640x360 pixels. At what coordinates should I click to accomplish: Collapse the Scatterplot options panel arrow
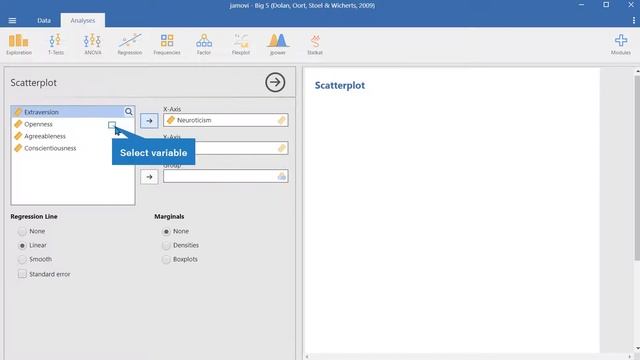coord(275,82)
